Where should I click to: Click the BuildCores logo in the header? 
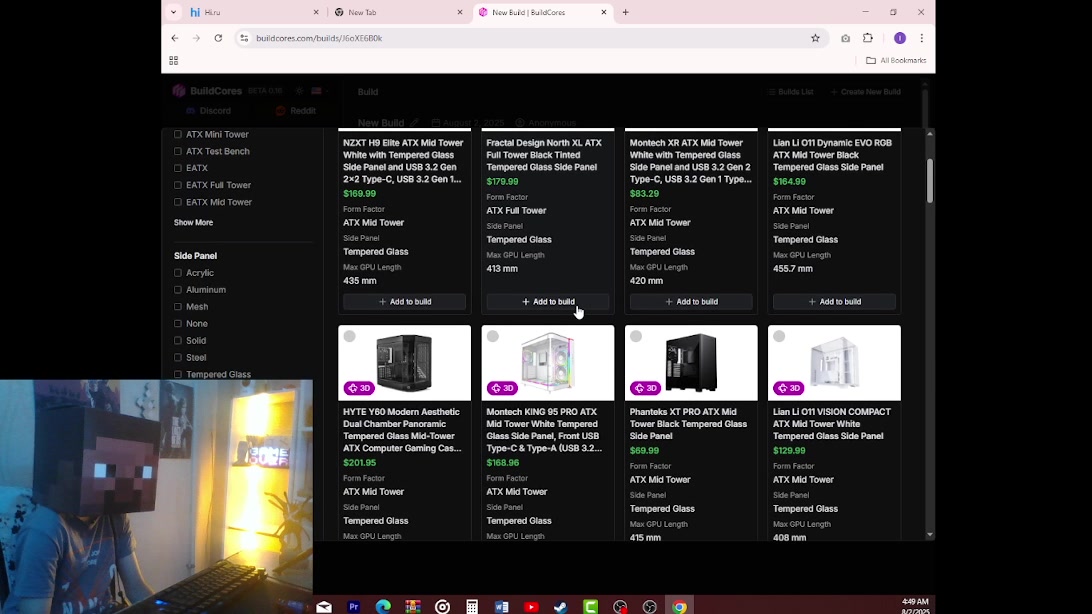[x=208, y=91]
